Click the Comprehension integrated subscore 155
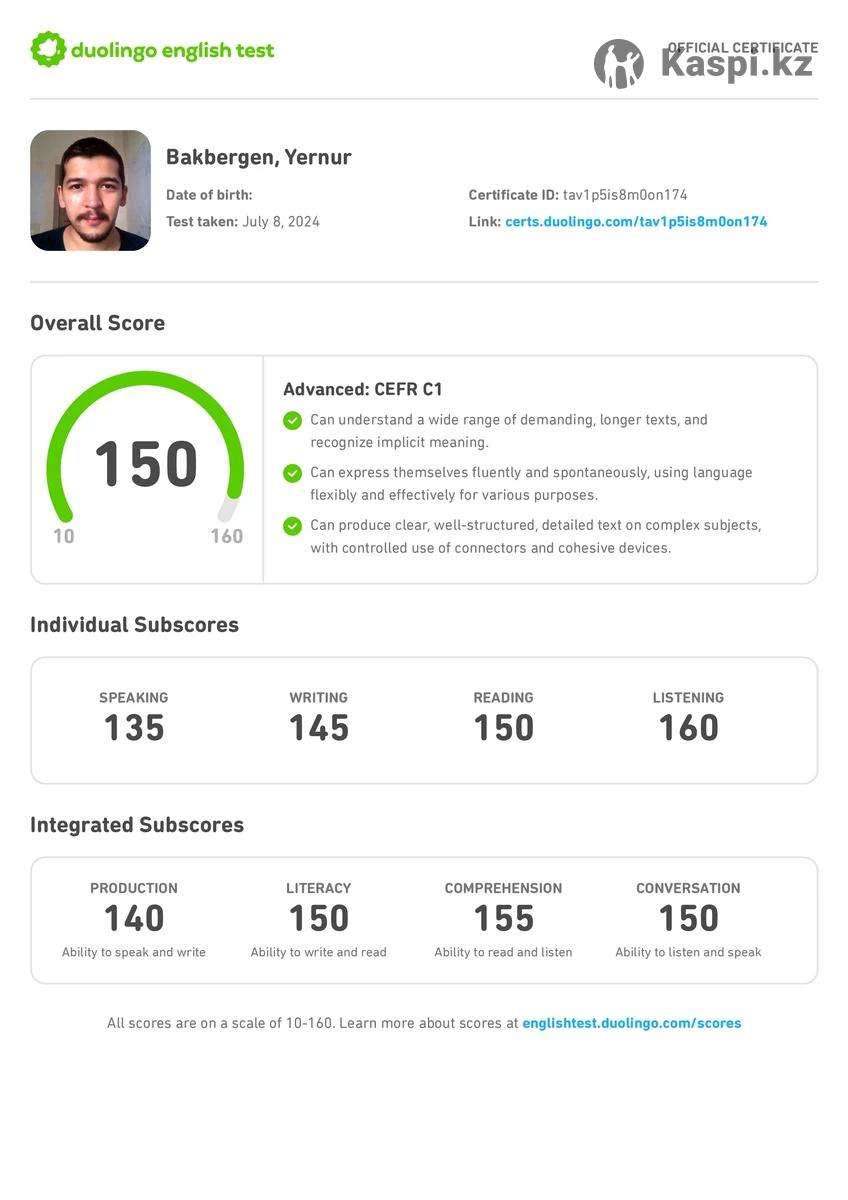 (503, 918)
